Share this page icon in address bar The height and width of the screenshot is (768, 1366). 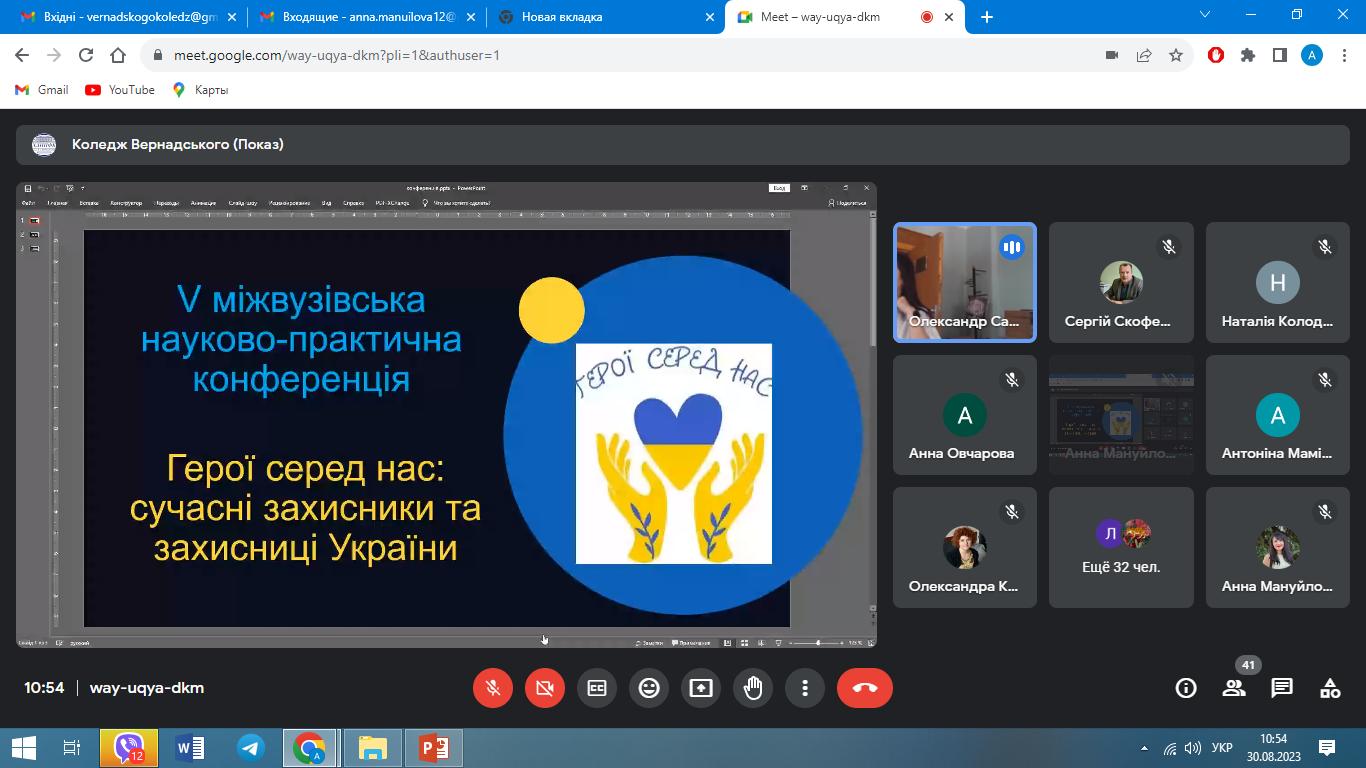1144,56
